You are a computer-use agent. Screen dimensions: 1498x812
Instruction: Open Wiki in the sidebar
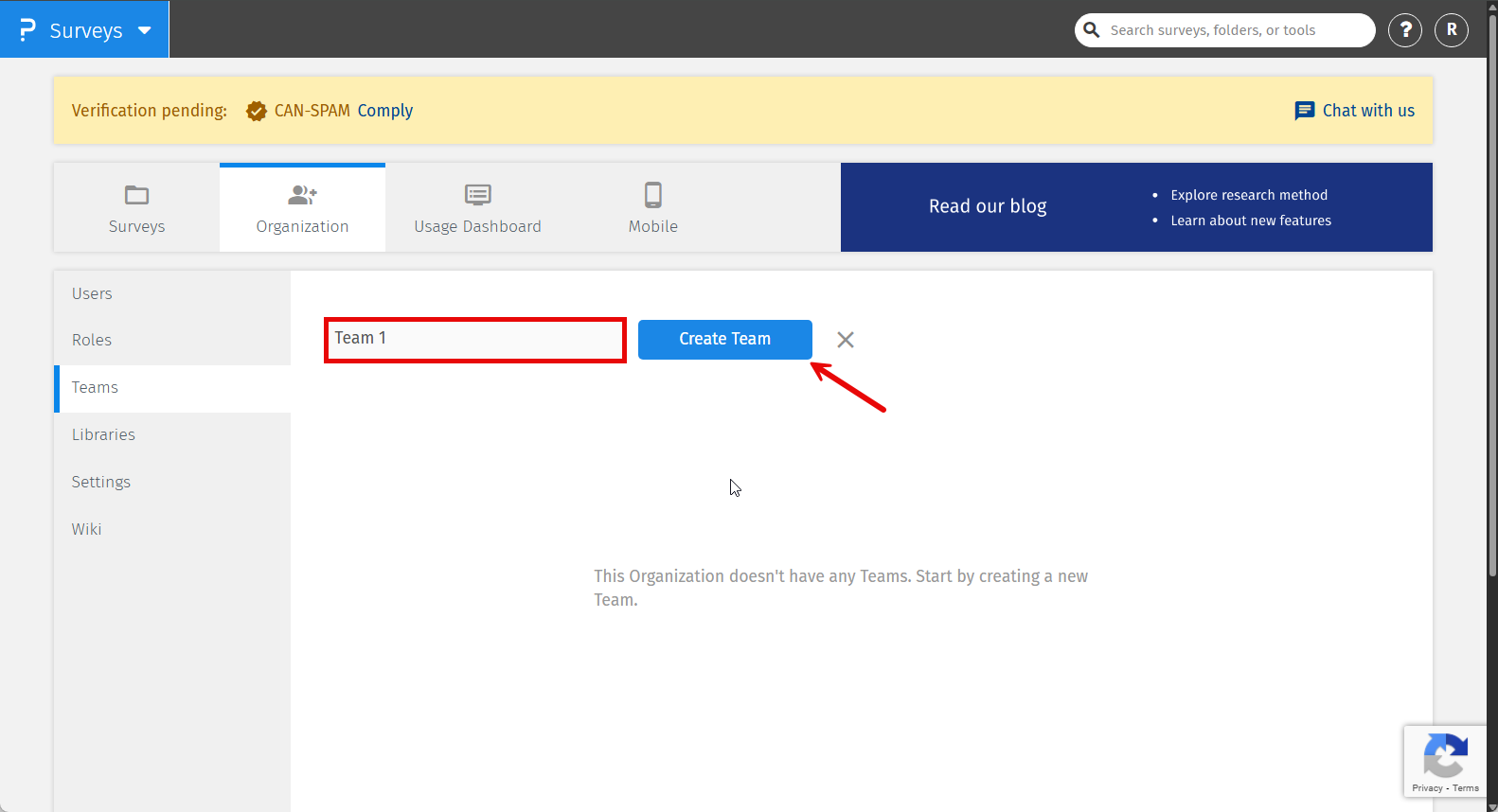[x=172, y=529]
